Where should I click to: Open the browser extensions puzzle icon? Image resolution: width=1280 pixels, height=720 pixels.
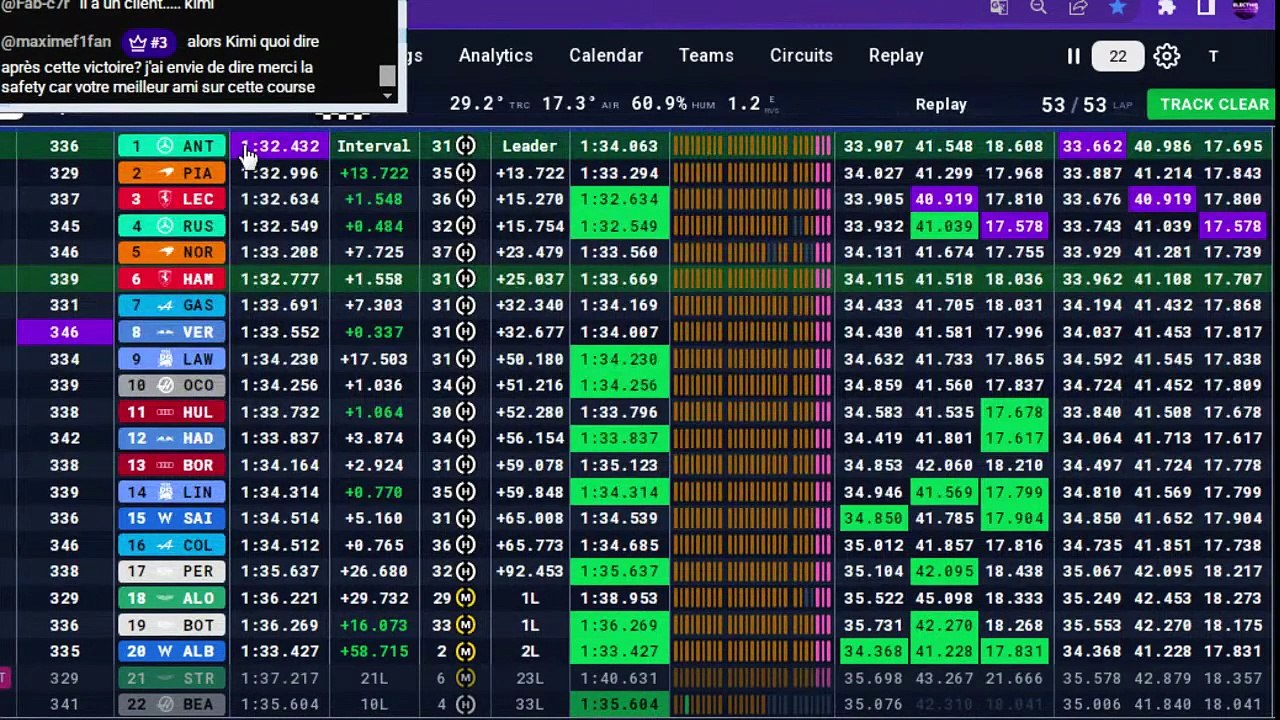(x=1166, y=8)
